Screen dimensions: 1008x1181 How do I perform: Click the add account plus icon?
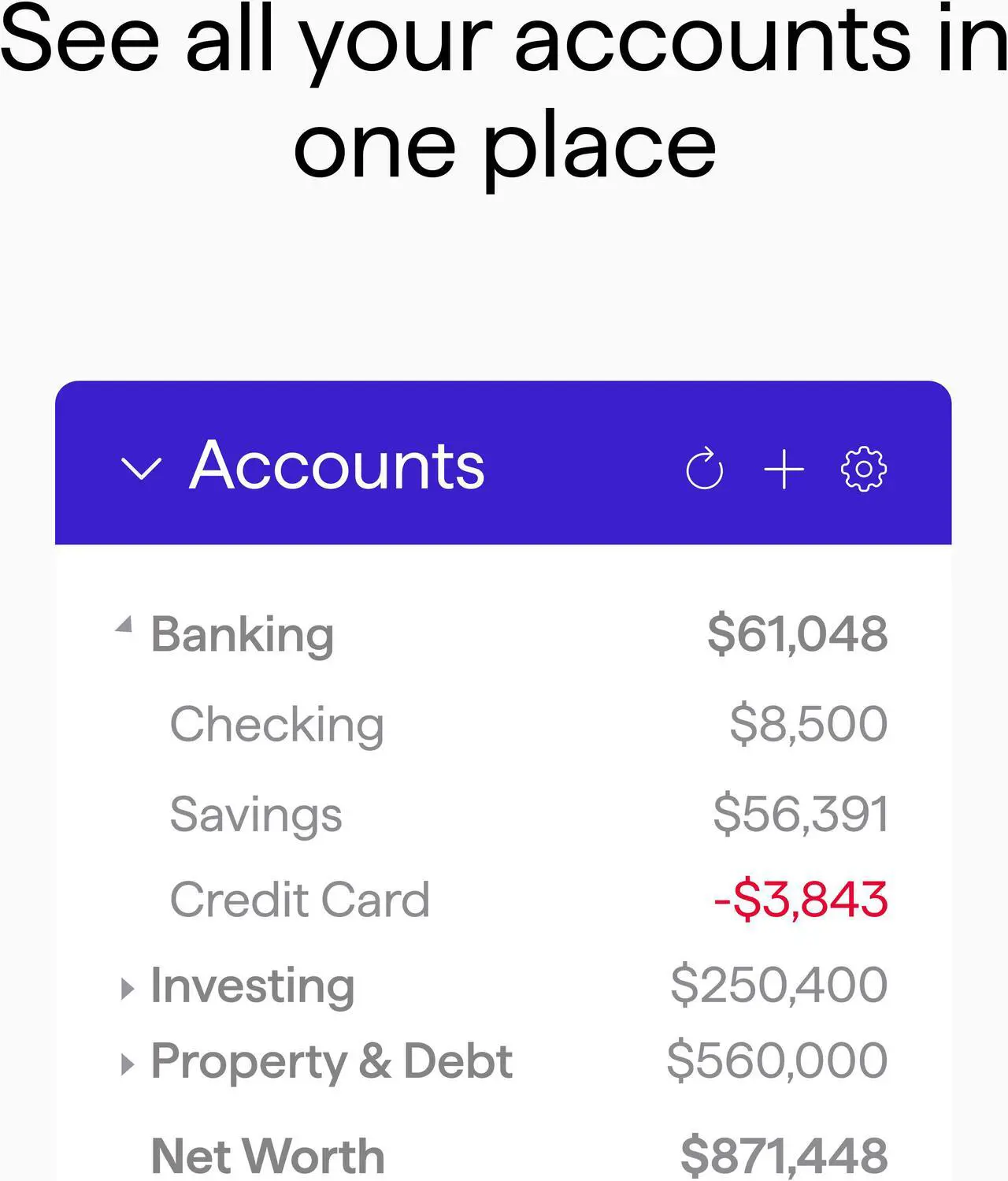point(784,470)
